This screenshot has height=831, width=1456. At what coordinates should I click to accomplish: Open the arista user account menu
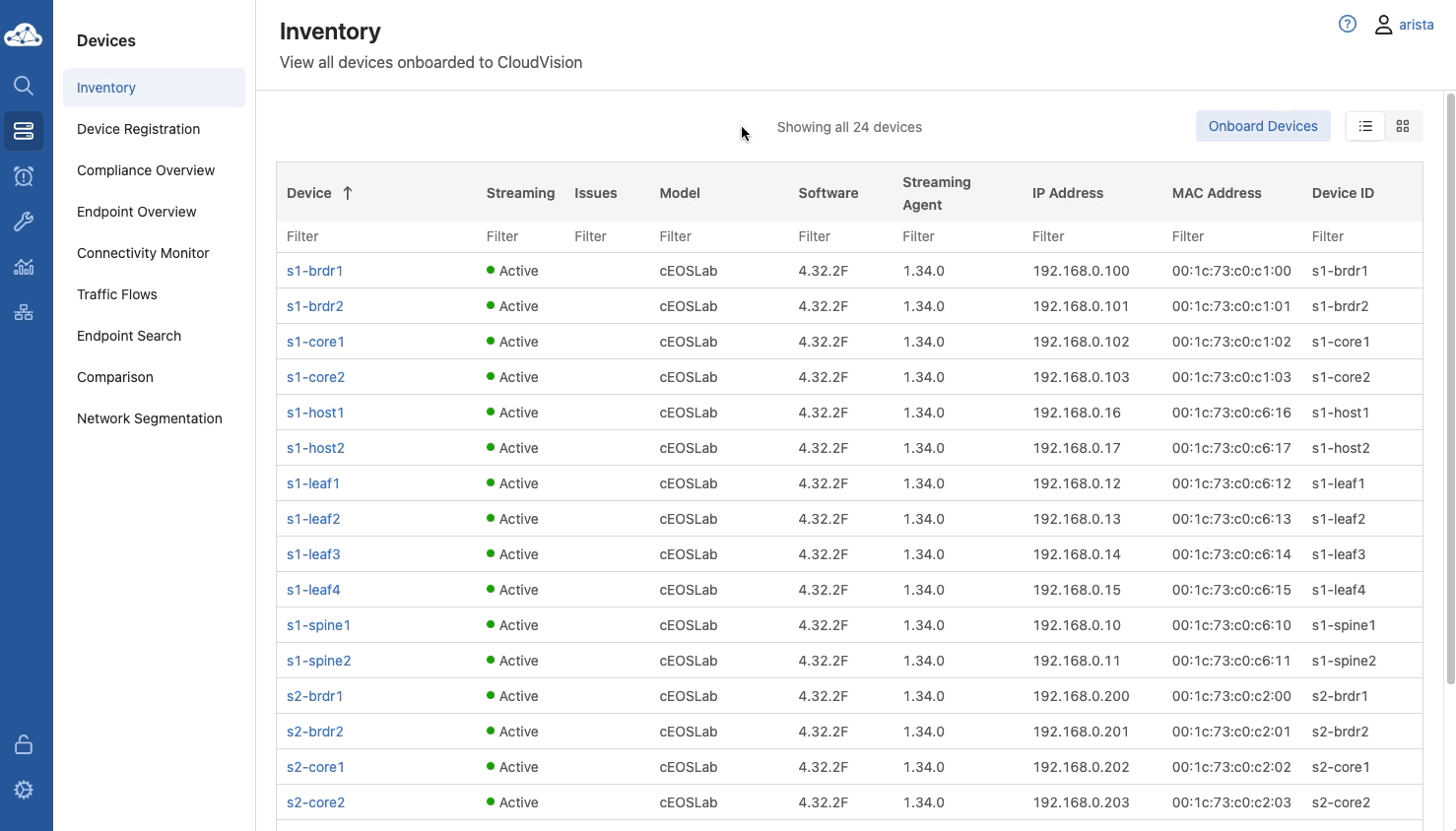[x=1405, y=25]
